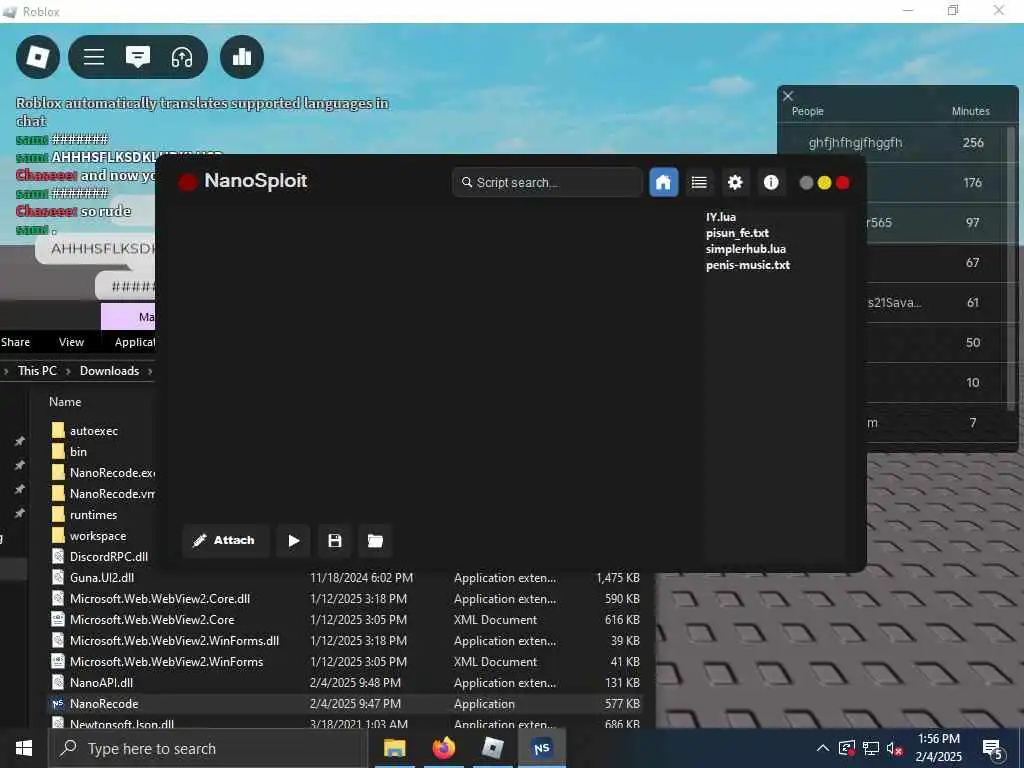Screen dimensions: 1024x768
Task: Open a script file with folder icon
Action: click(376, 541)
